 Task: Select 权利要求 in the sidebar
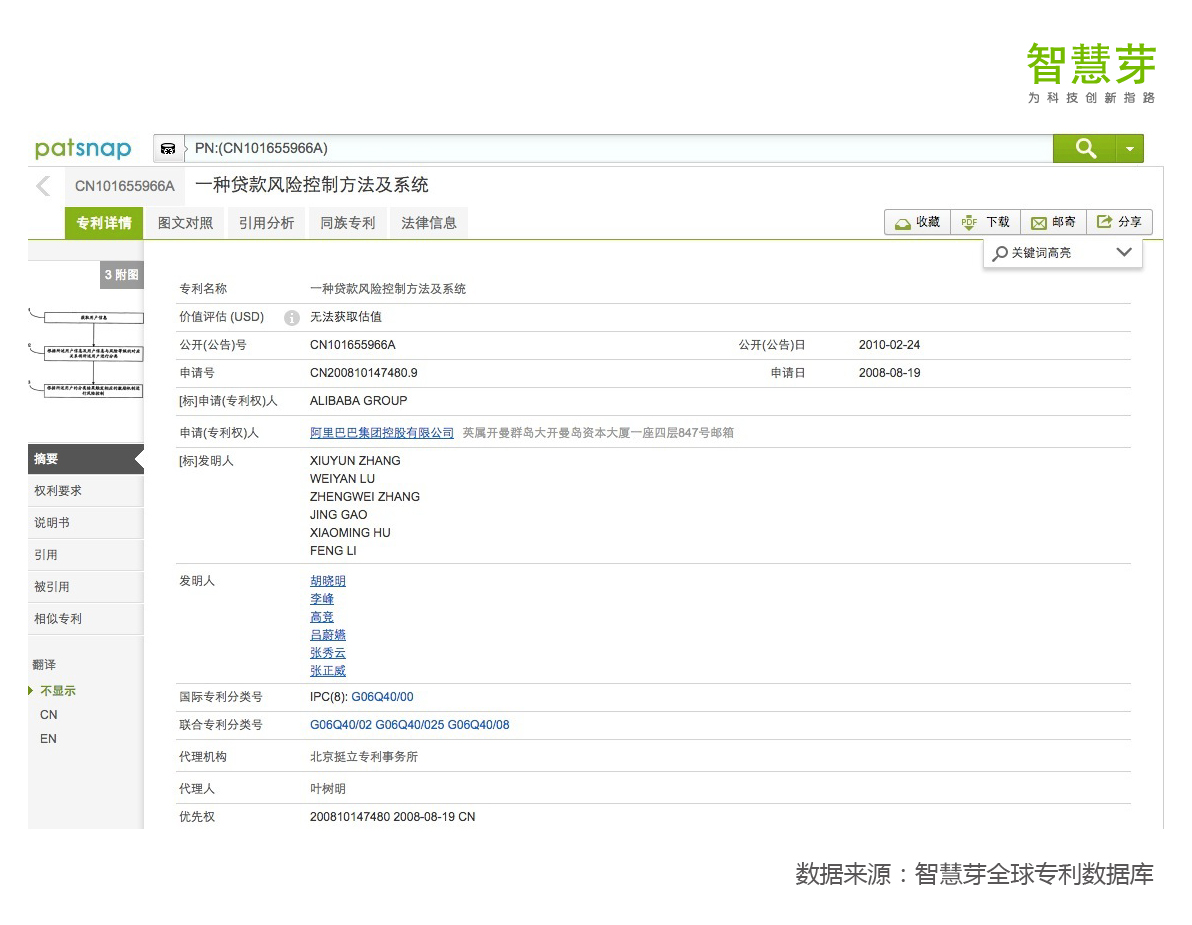pyautogui.click(x=86, y=491)
